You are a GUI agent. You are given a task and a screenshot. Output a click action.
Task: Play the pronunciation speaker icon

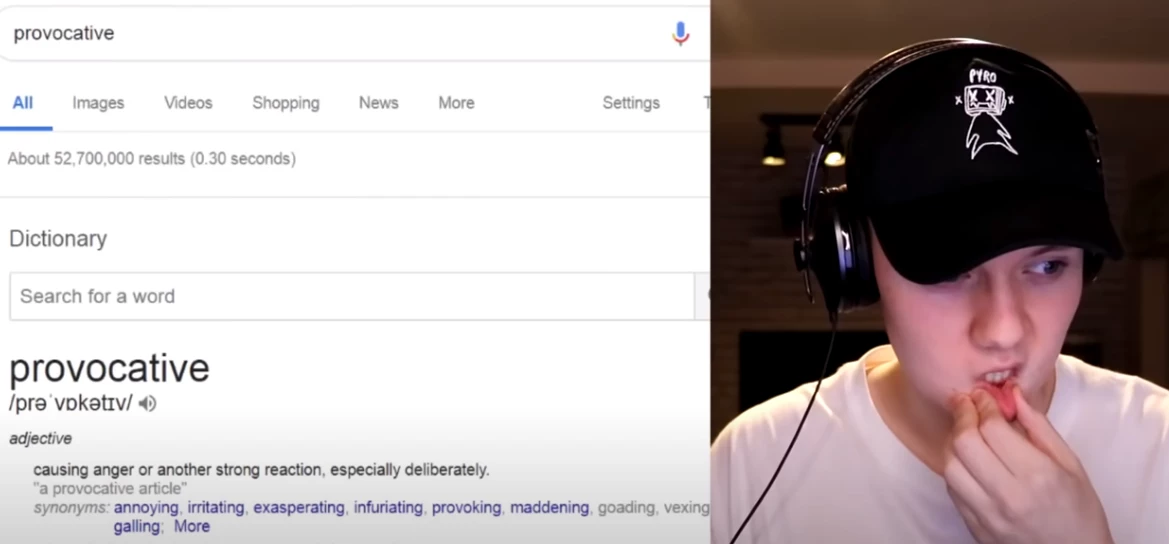(148, 404)
